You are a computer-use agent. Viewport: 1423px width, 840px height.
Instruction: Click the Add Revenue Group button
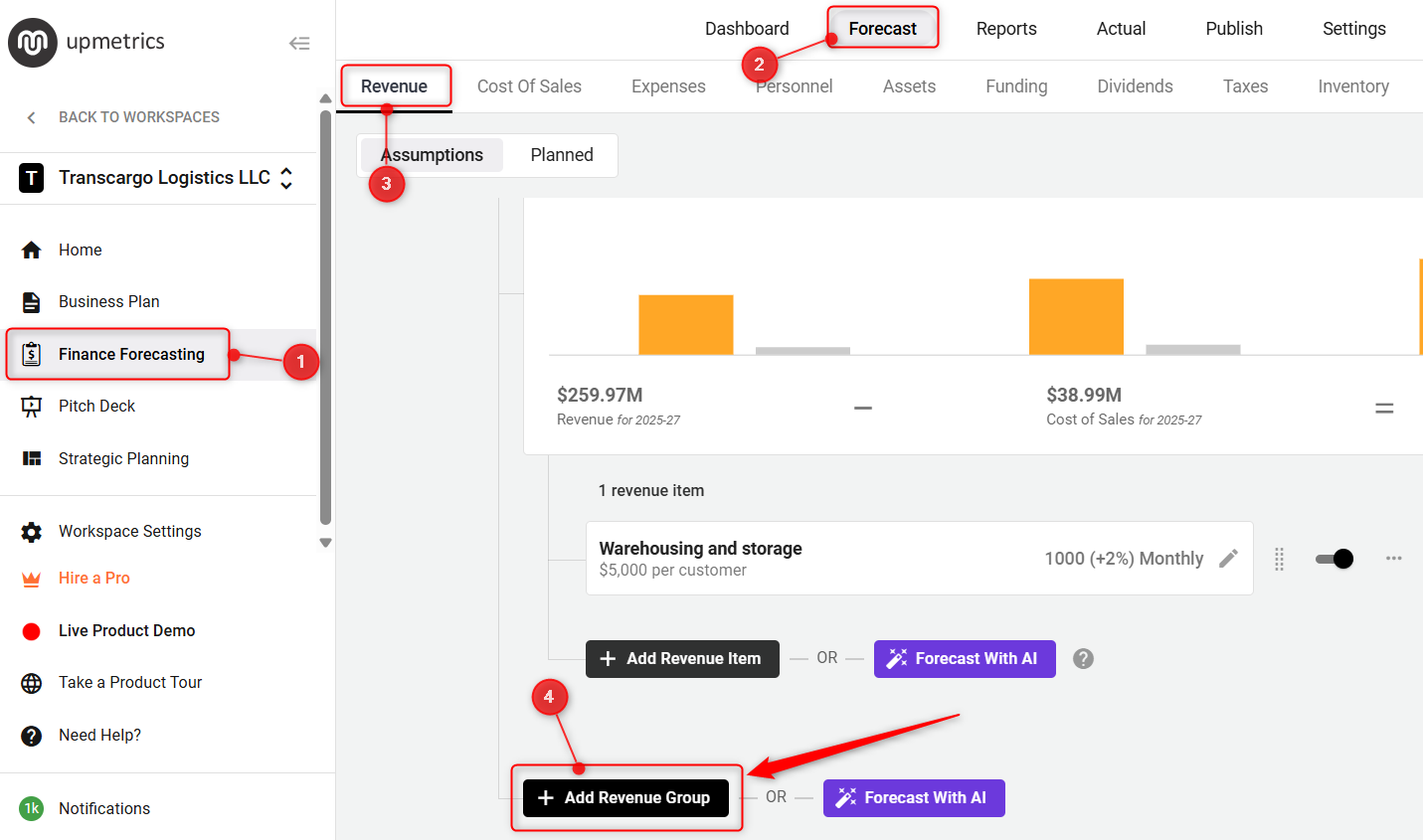(625, 798)
